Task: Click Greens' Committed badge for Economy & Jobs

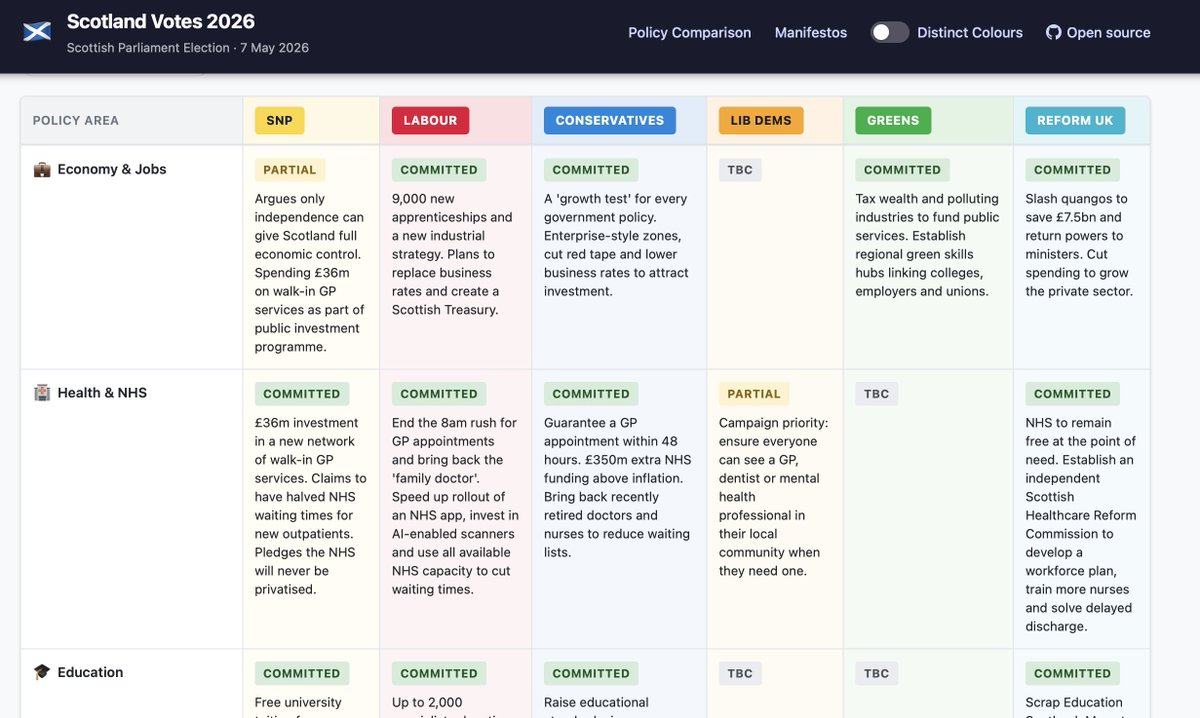Action: pos(903,170)
